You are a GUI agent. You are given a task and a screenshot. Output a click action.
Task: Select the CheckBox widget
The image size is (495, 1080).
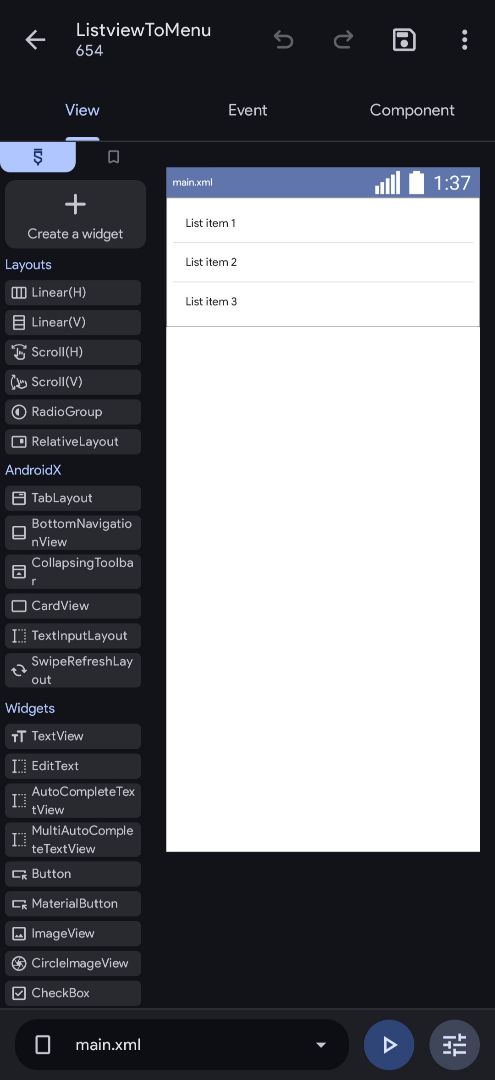pyautogui.click(x=73, y=993)
